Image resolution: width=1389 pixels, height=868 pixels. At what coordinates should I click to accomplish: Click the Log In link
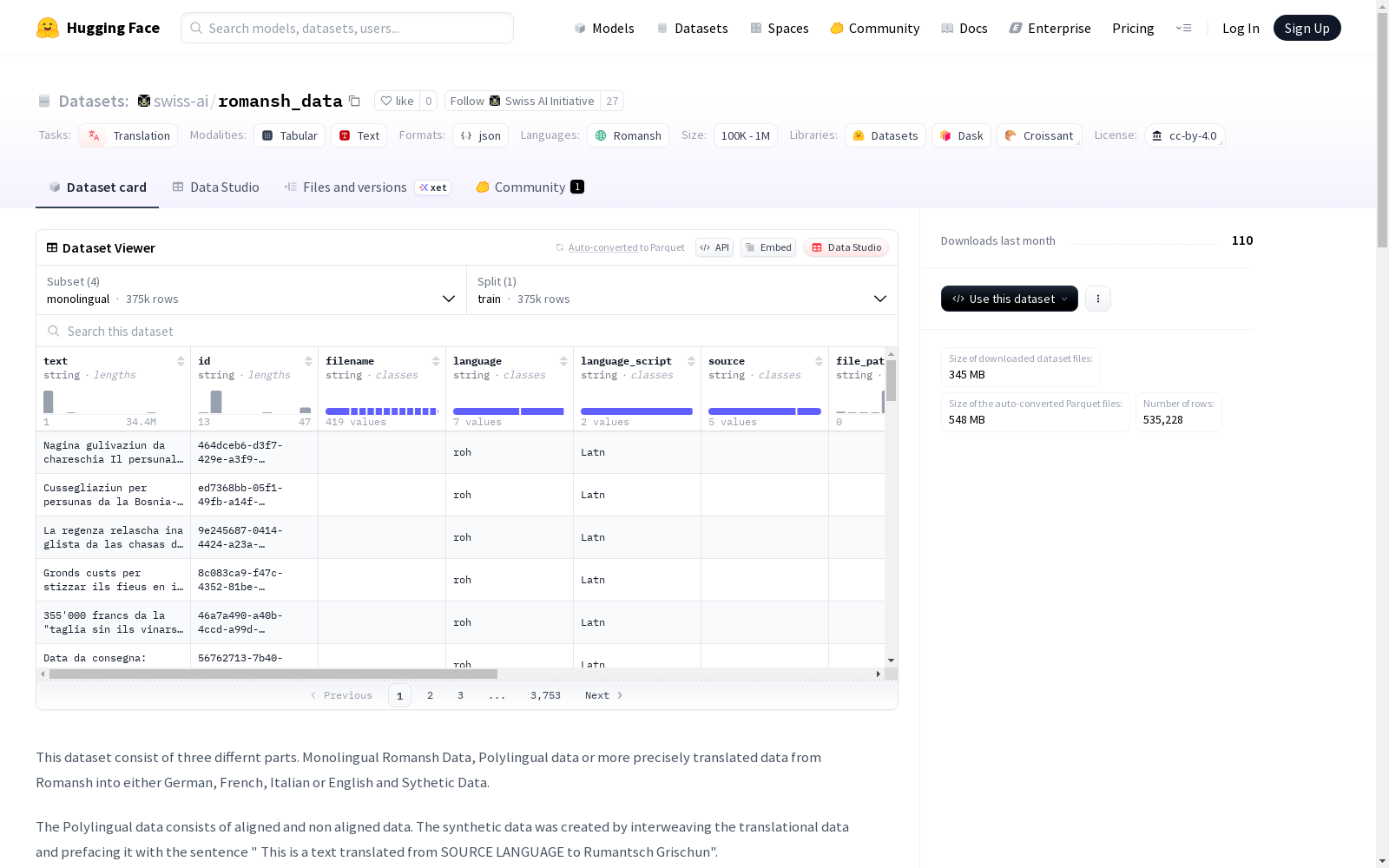[x=1241, y=28]
